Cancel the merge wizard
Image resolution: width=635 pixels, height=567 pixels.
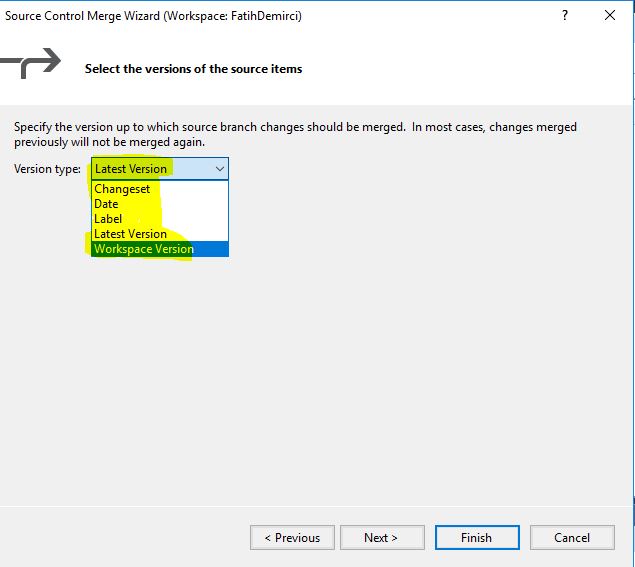[572, 538]
